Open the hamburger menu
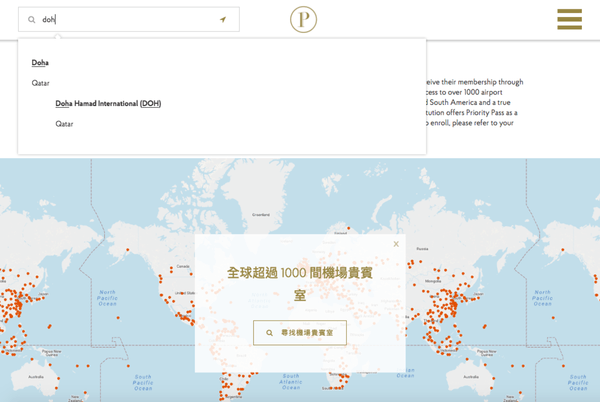Image resolution: width=600 pixels, height=402 pixels. [x=569, y=20]
